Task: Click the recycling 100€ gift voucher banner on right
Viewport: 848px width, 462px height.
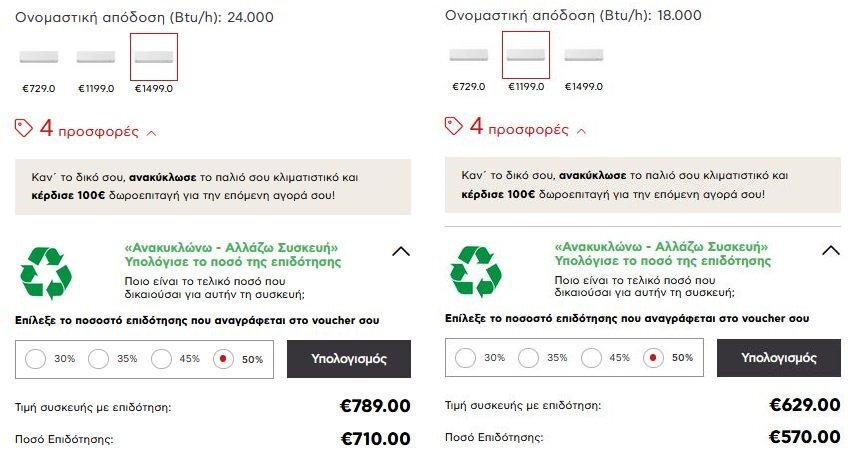Action: click(643, 185)
